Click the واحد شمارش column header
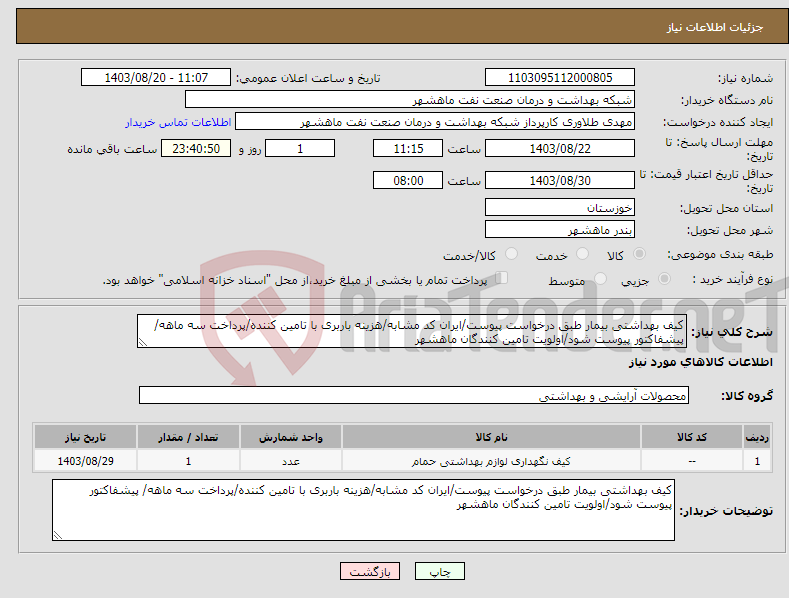This screenshot has width=789, height=598. coord(291,437)
